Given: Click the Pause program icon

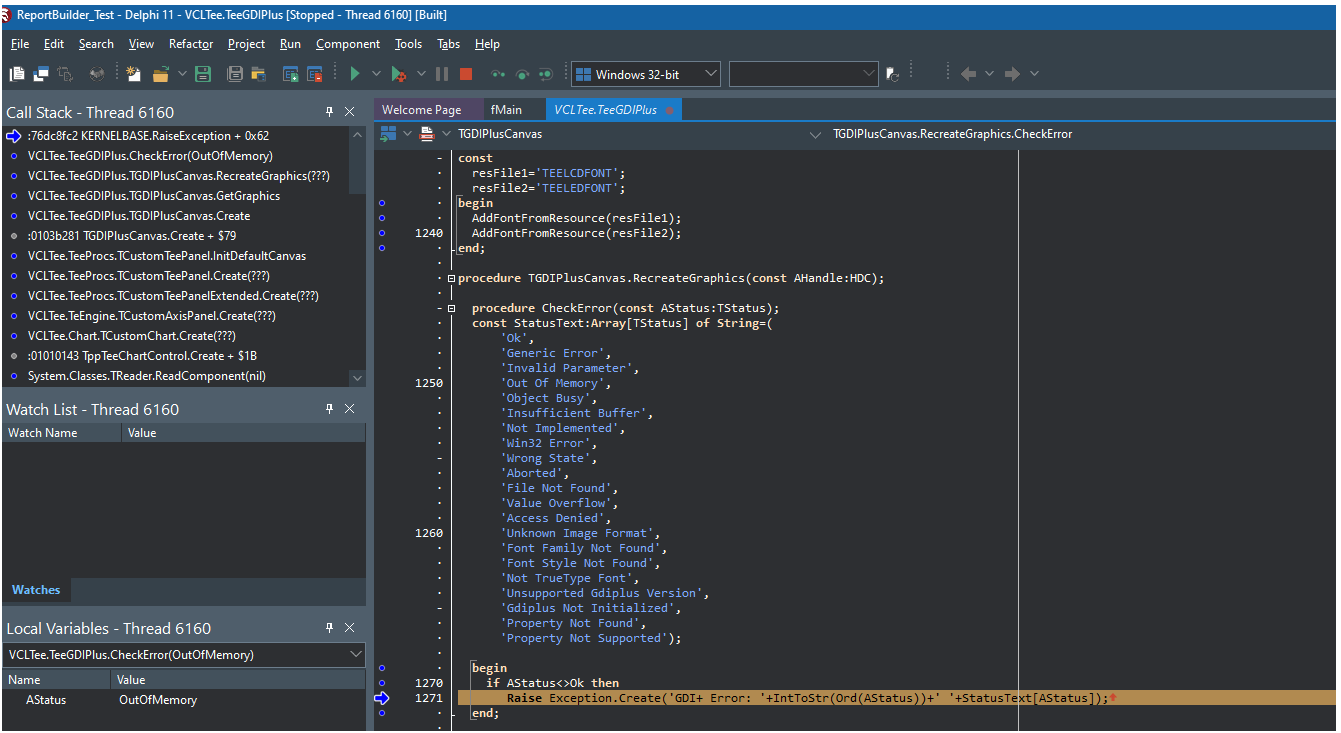Looking at the screenshot, I should coord(442,74).
